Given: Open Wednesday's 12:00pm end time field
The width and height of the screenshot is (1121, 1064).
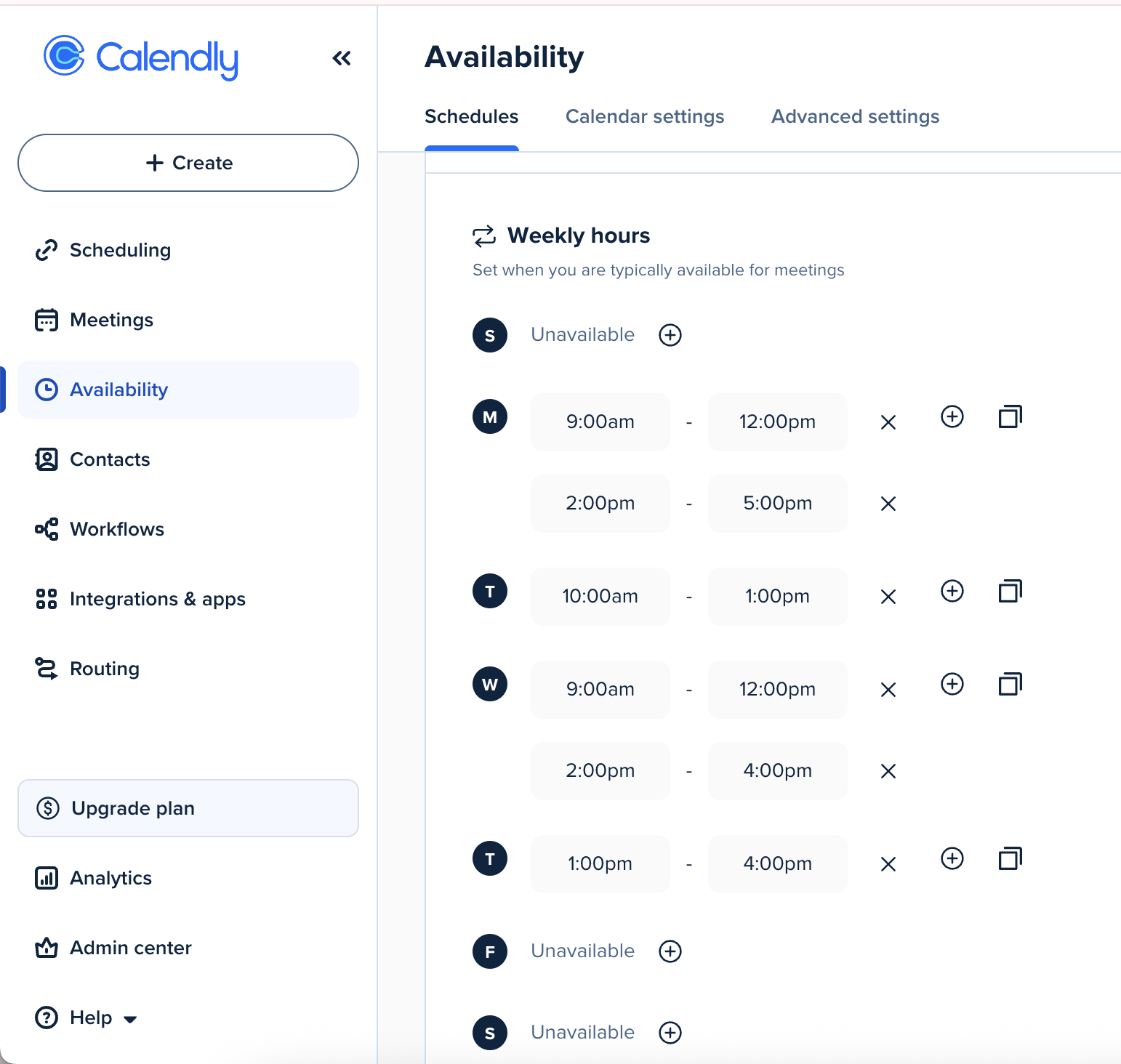Looking at the screenshot, I should point(777,690).
